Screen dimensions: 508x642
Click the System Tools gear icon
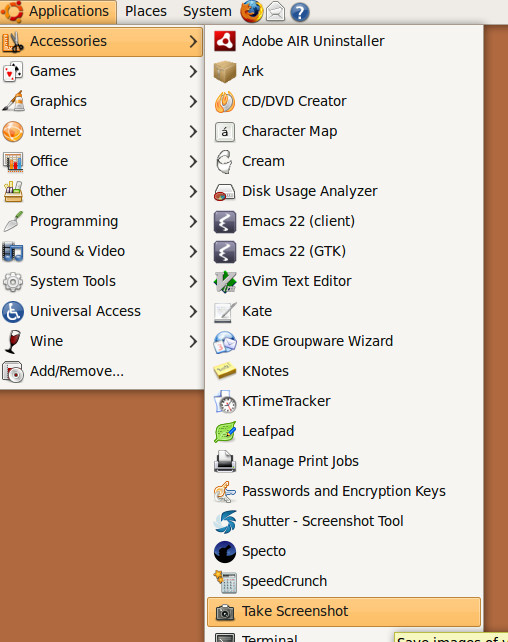13,282
